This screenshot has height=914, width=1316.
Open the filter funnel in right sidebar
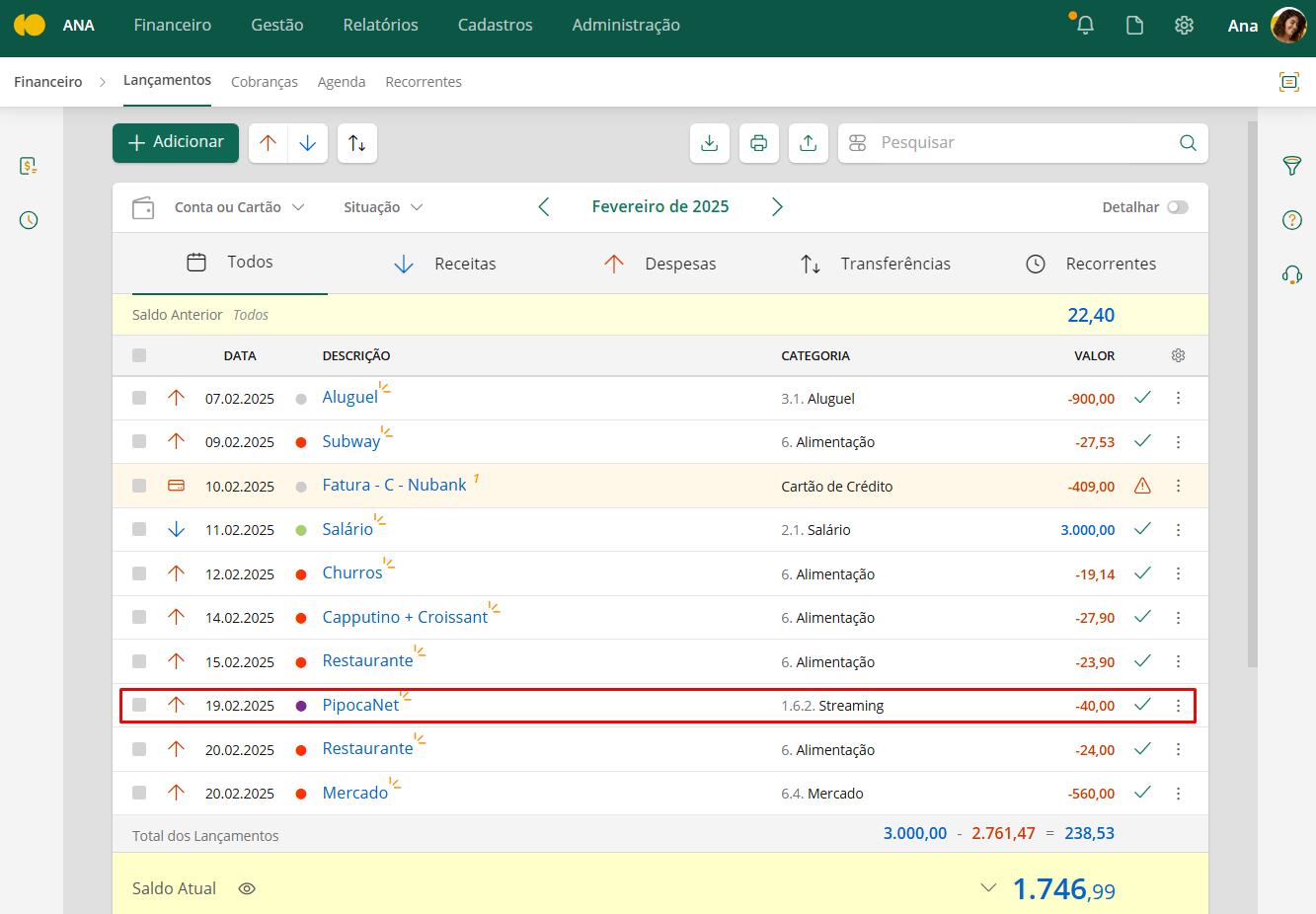1291,166
